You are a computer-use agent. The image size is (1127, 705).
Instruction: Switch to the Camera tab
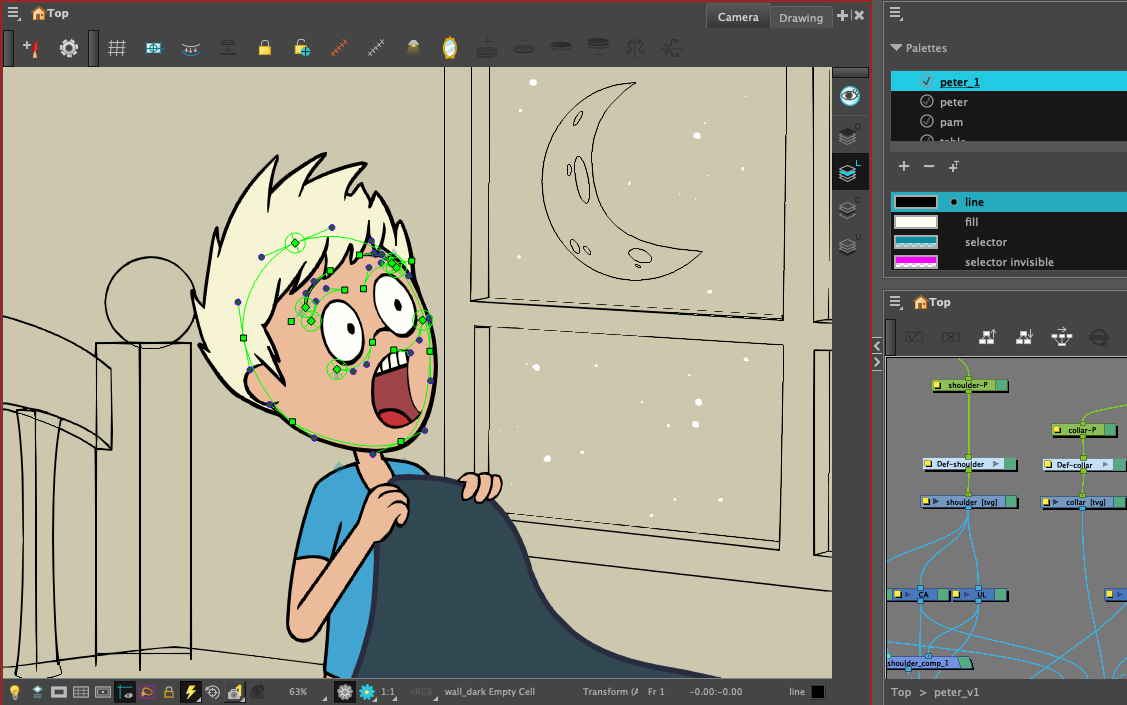coord(738,16)
